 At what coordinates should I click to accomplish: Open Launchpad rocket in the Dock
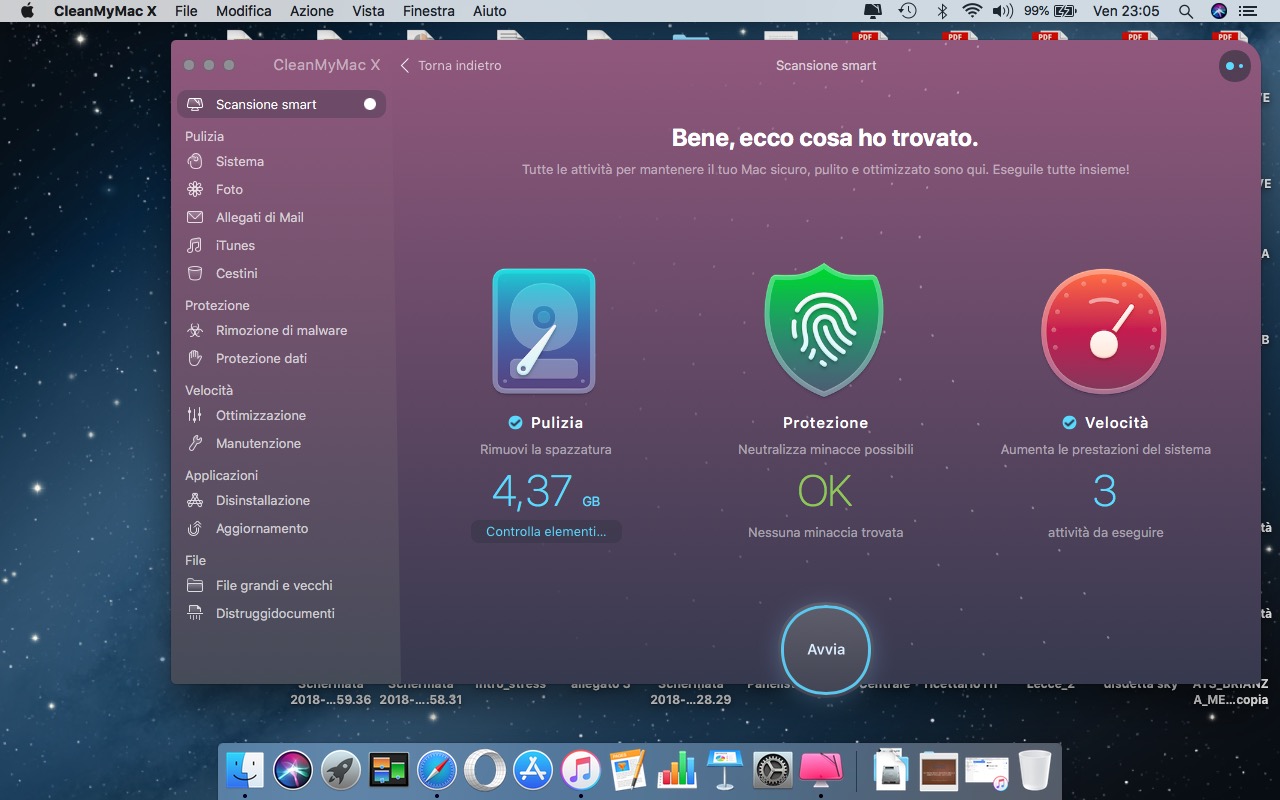point(341,770)
